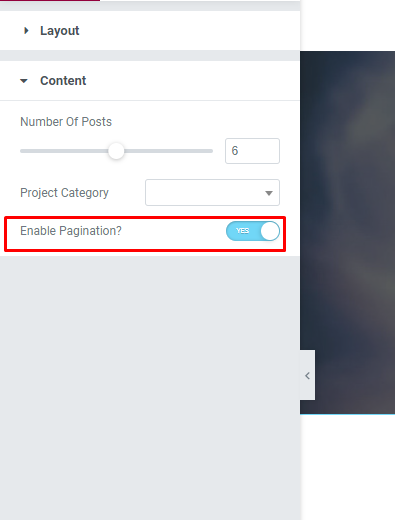
Task: Click the Enable Pagination? label
Action: click(x=71, y=231)
